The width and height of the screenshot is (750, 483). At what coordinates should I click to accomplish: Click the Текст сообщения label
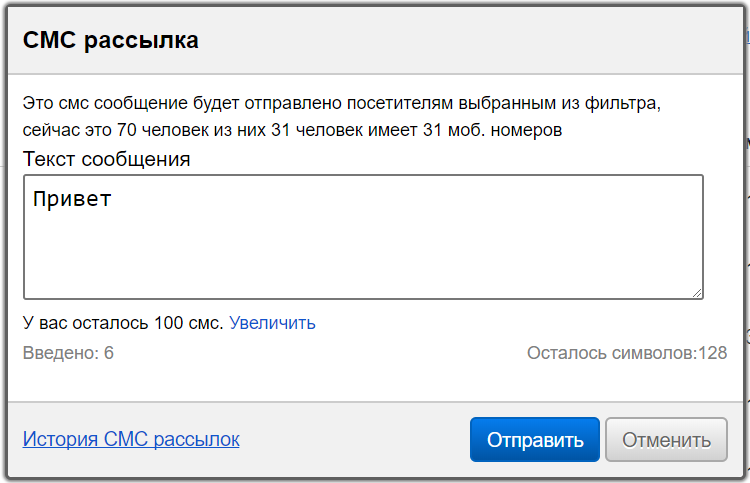point(107,159)
